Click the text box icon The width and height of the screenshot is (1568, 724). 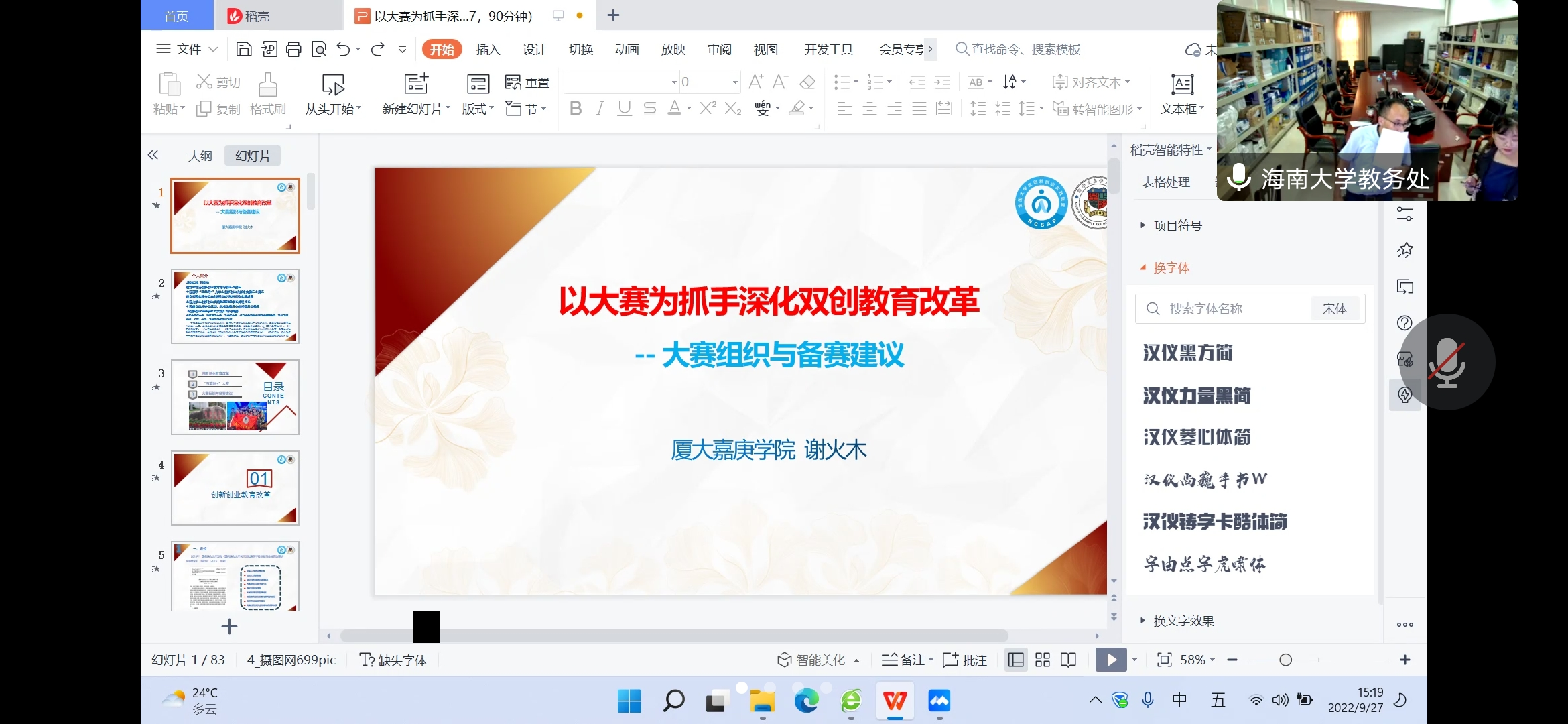(x=1182, y=84)
